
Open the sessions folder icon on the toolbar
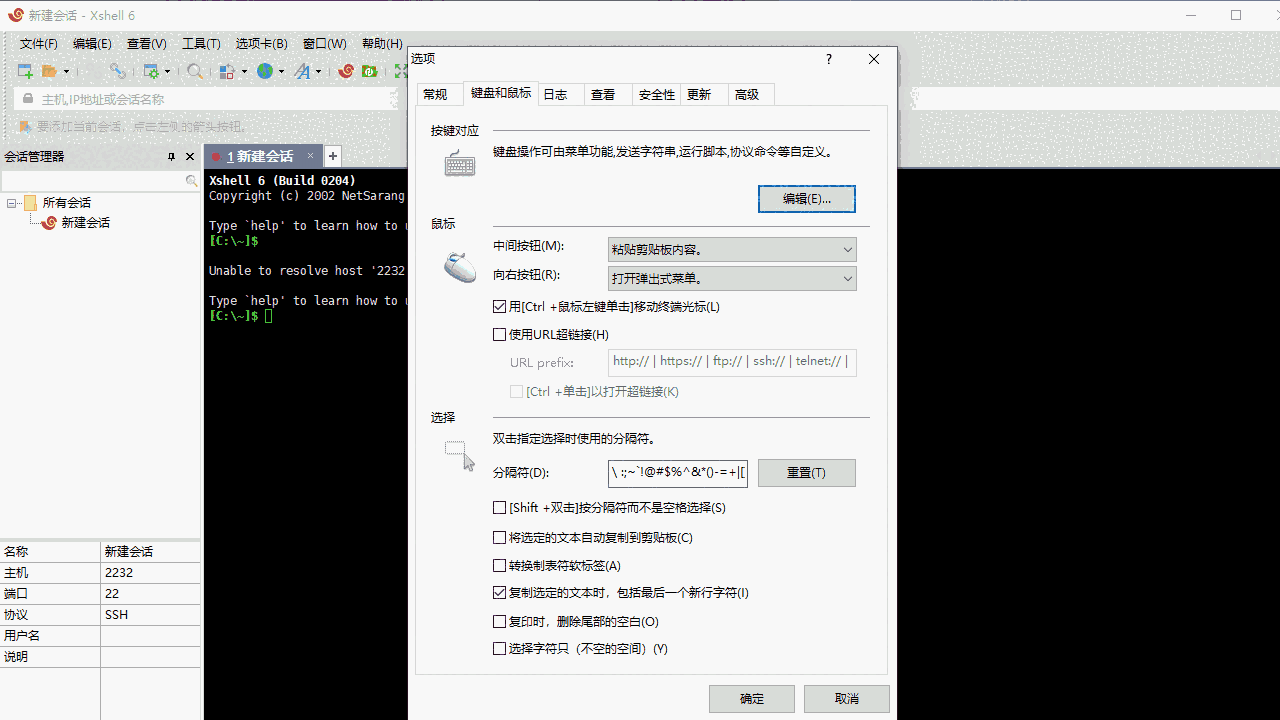pyautogui.click(x=51, y=71)
